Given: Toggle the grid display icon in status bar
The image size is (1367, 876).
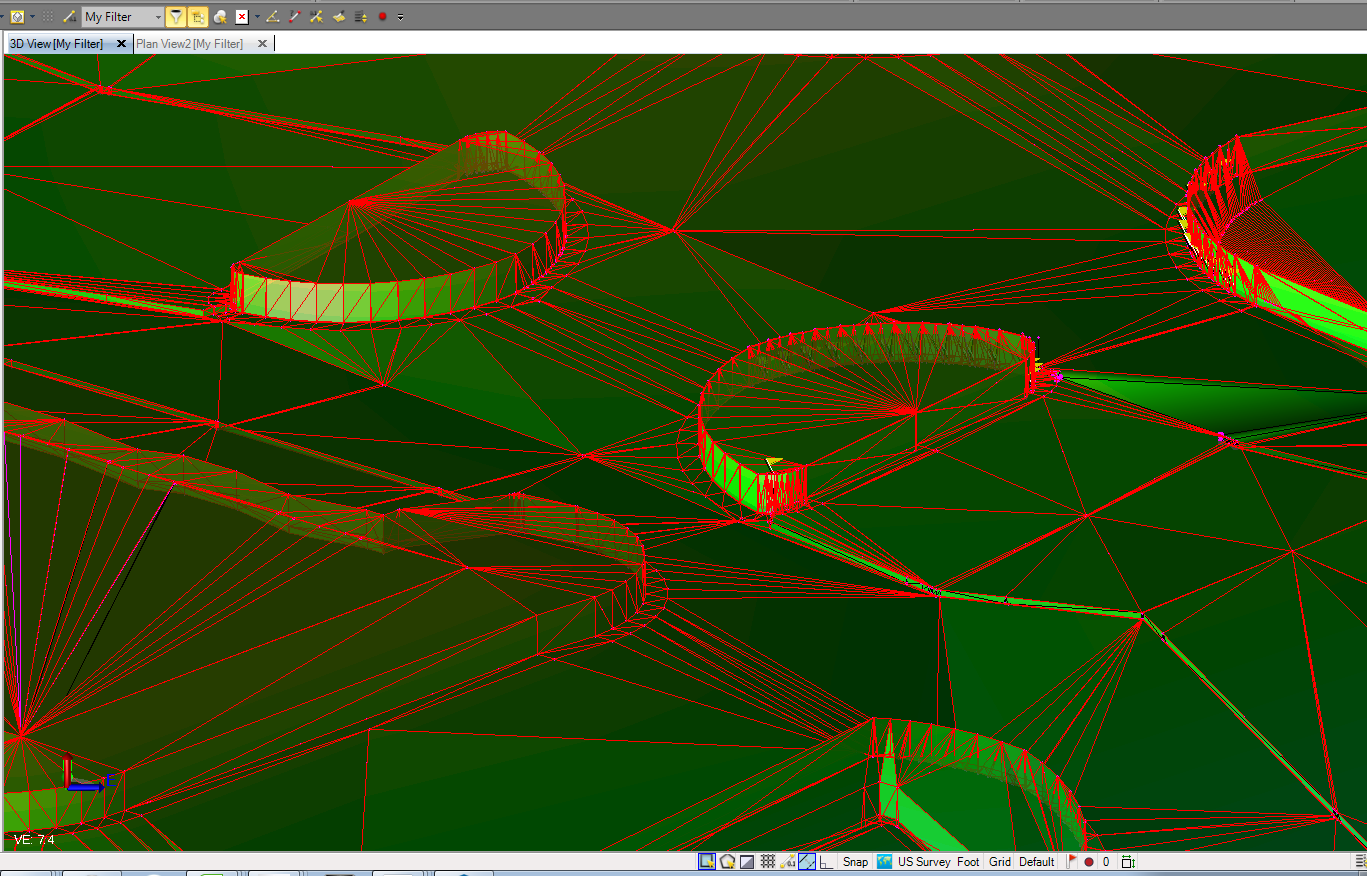Looking at the screenshot, I should pos(768,861).
